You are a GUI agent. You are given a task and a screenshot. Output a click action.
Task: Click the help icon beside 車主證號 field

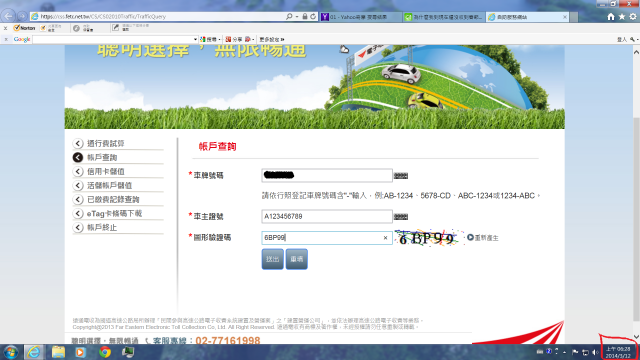(401, 217)
